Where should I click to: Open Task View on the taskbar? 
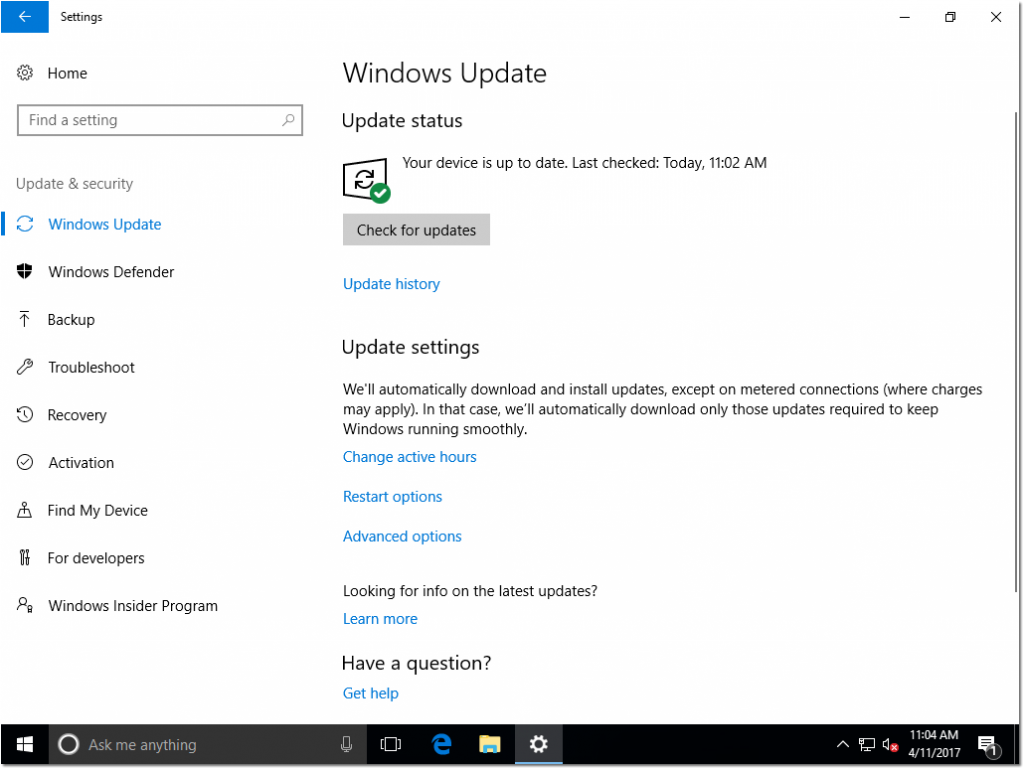coord(391,744)
